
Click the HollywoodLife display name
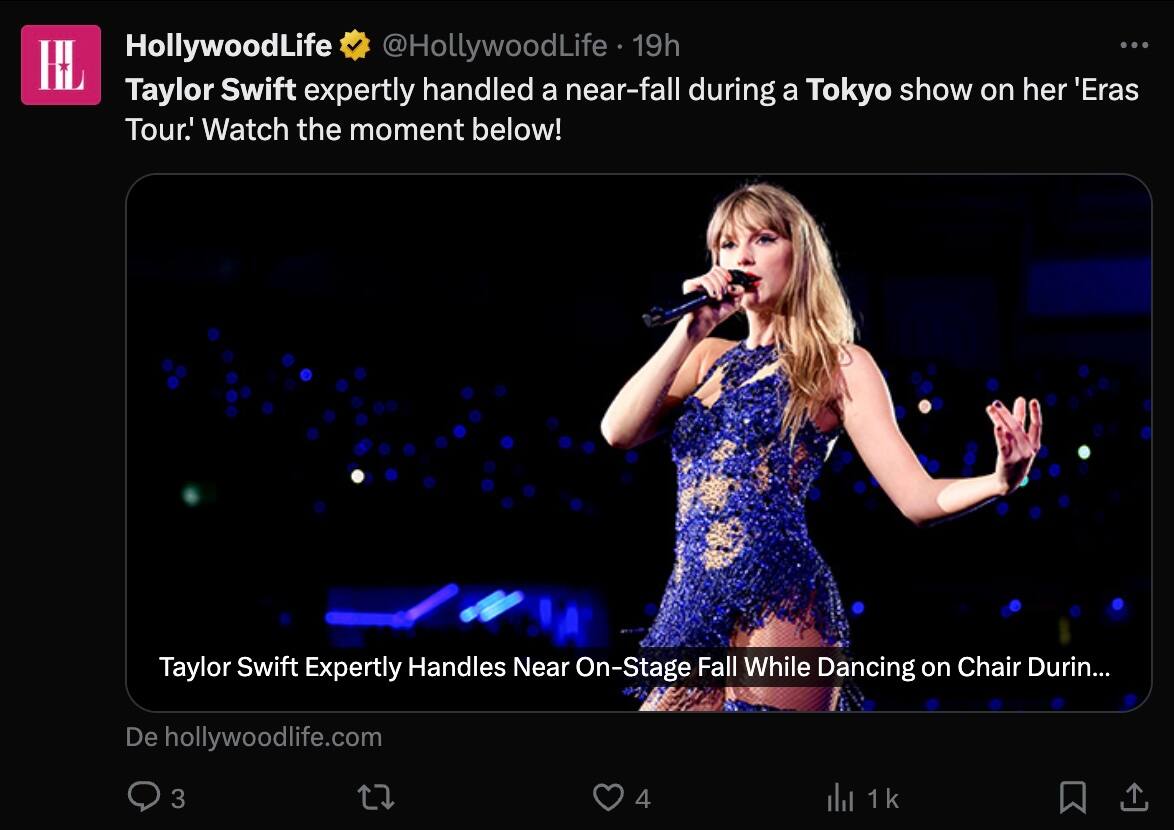[x=228, y=45]
